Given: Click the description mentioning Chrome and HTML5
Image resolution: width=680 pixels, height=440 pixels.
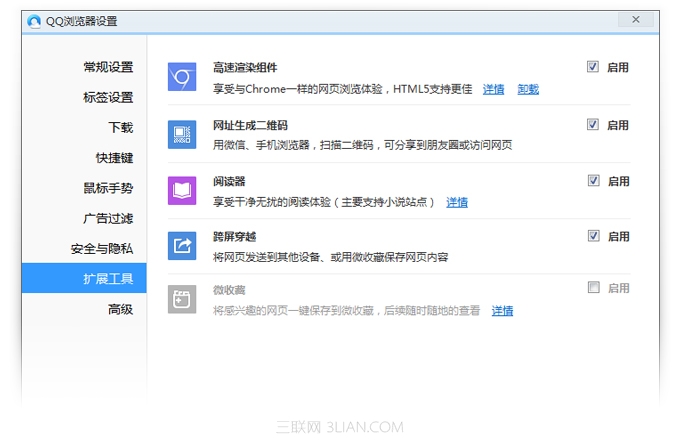Looking at the screenshot, I should (343, 89).
